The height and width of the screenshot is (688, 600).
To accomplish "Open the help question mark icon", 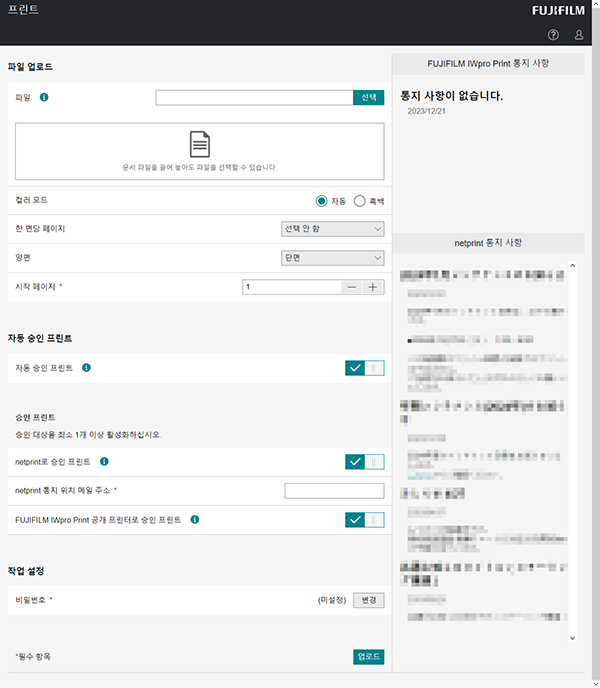I will [x=553, y=35].
